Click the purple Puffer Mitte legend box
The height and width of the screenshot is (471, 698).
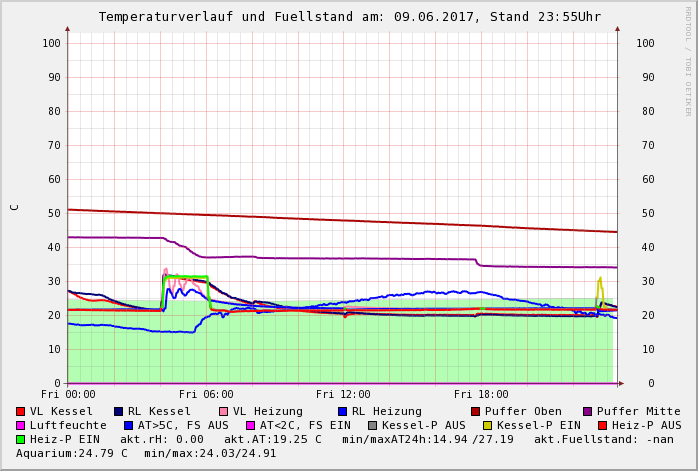coord(587,411)
